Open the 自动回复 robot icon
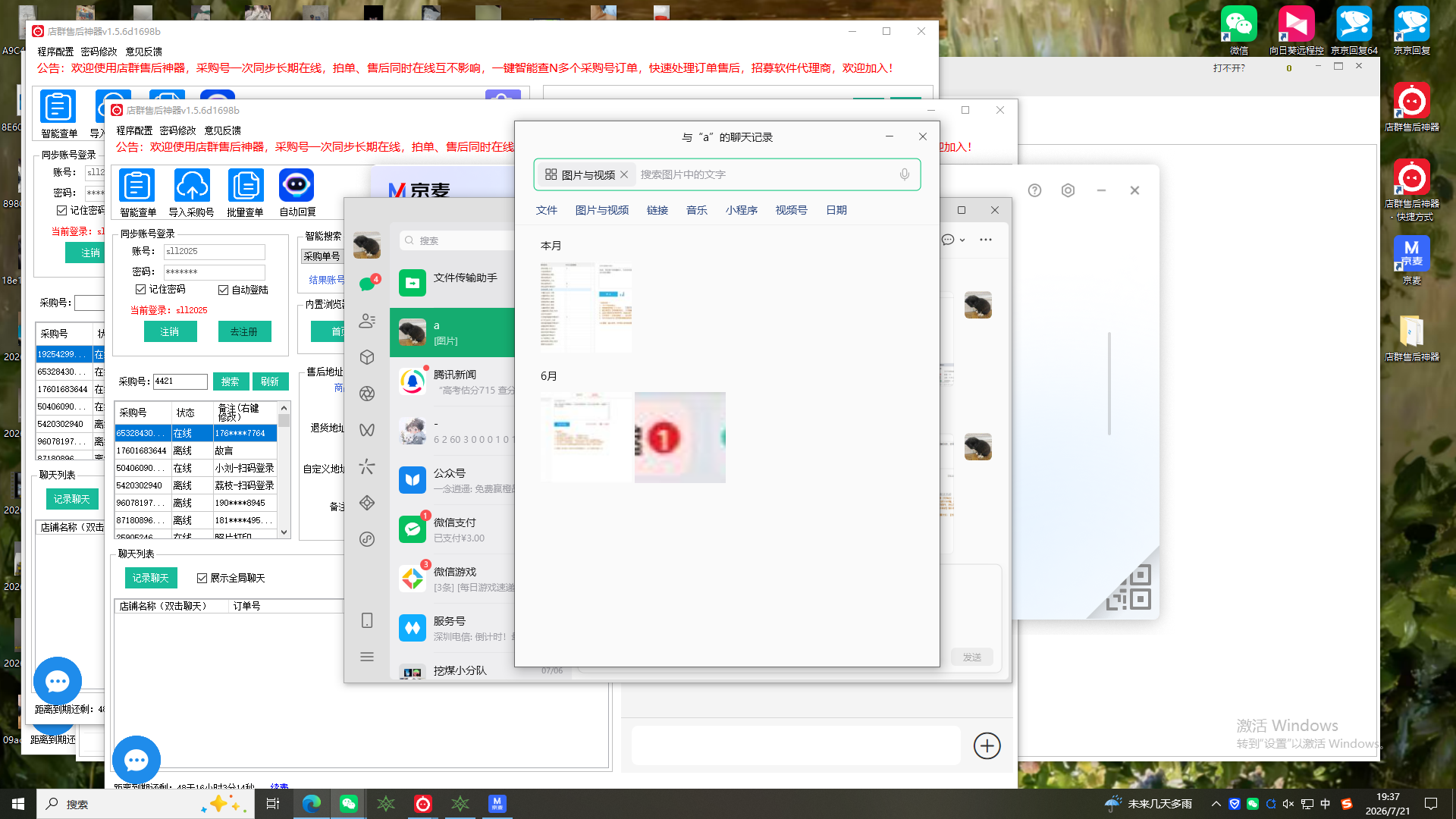 (x=297, y=193)
